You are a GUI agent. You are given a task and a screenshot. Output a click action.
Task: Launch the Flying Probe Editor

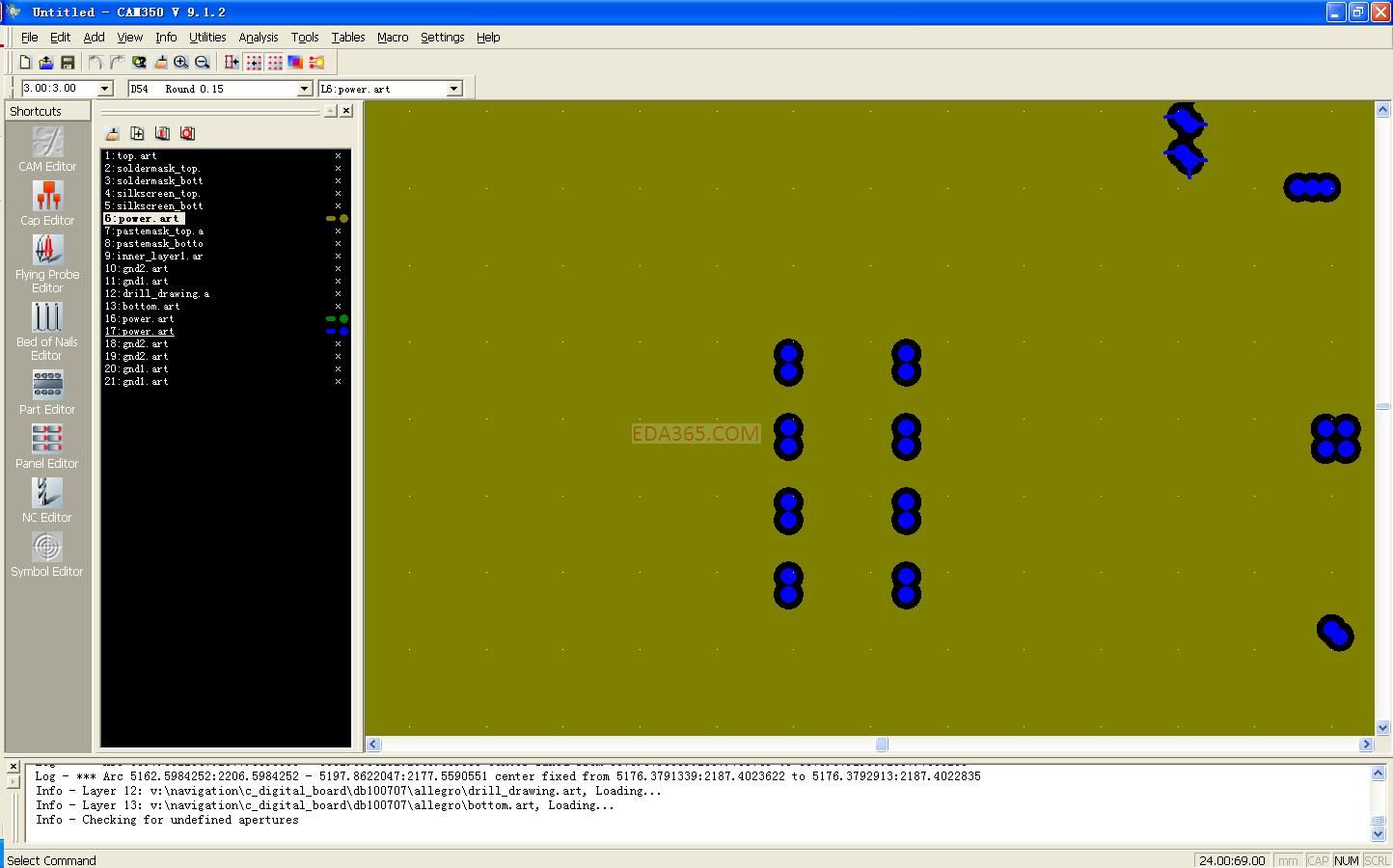click(47, 264)
